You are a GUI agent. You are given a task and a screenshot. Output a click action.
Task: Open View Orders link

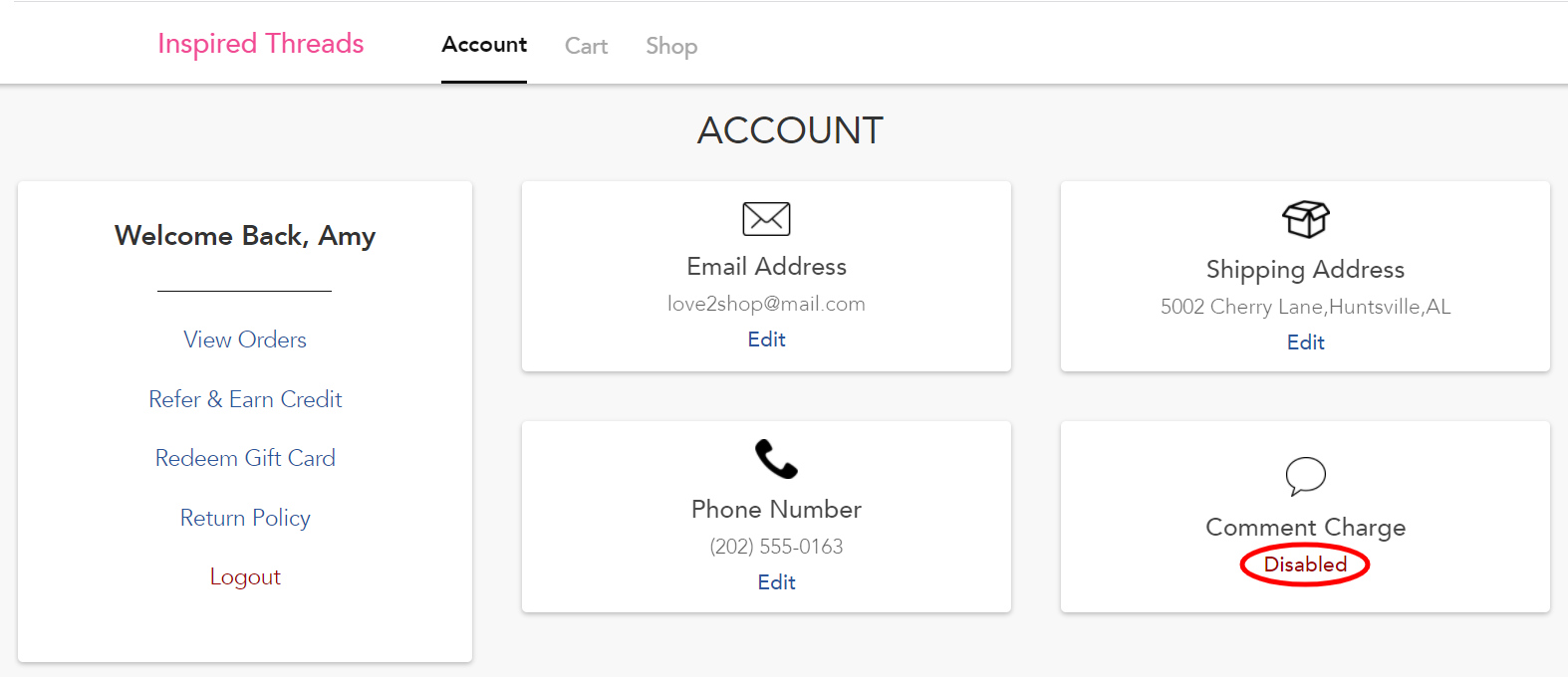pyautogui.click(x=245, y=339)
